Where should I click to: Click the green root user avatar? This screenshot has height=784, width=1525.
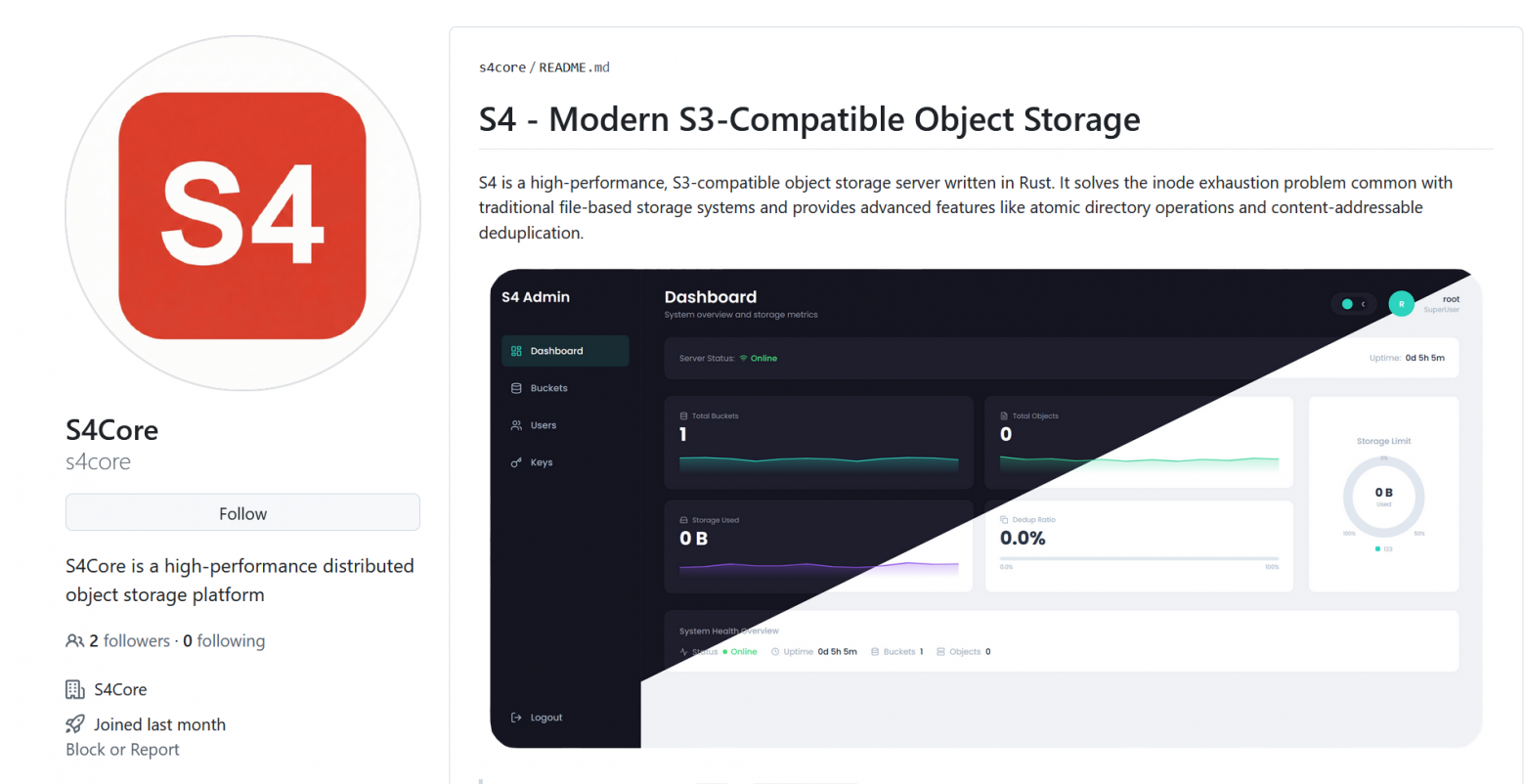[x=1401, y=304]
